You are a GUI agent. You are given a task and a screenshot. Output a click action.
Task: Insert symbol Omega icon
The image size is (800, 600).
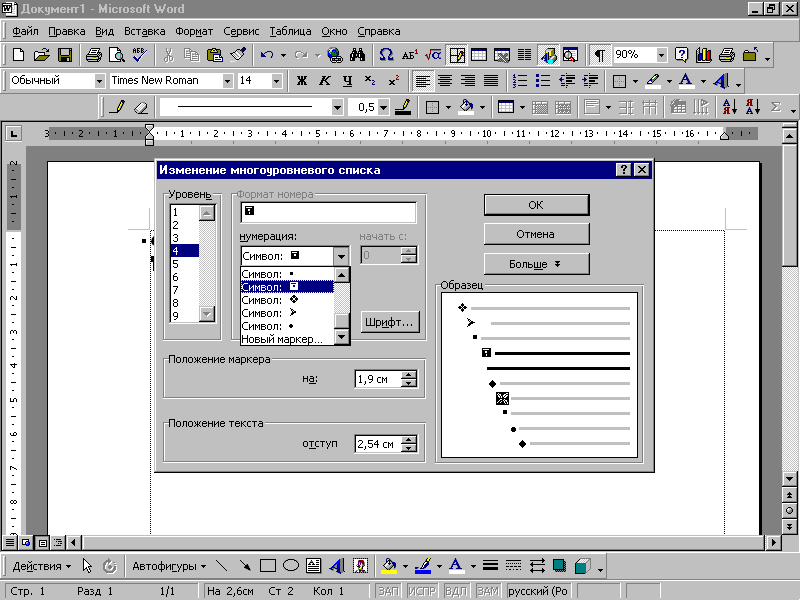point(386,55)
